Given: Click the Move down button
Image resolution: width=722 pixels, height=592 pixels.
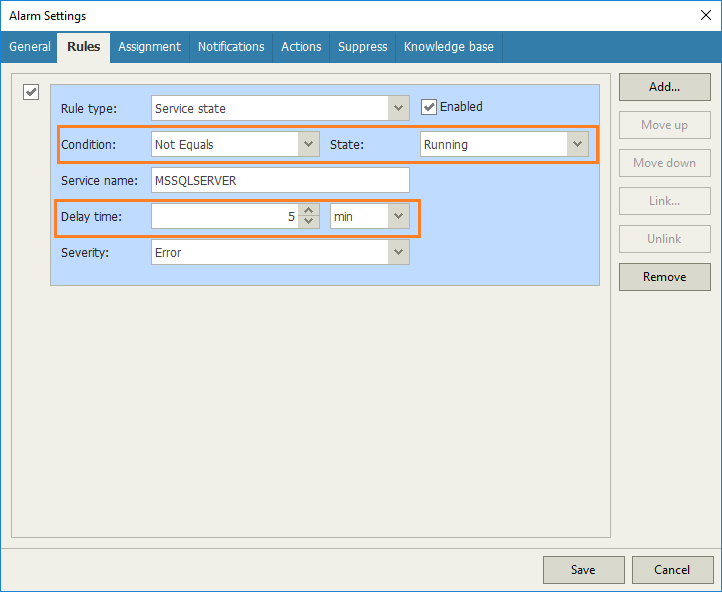Looking at the screenshot, I should 664,163.
